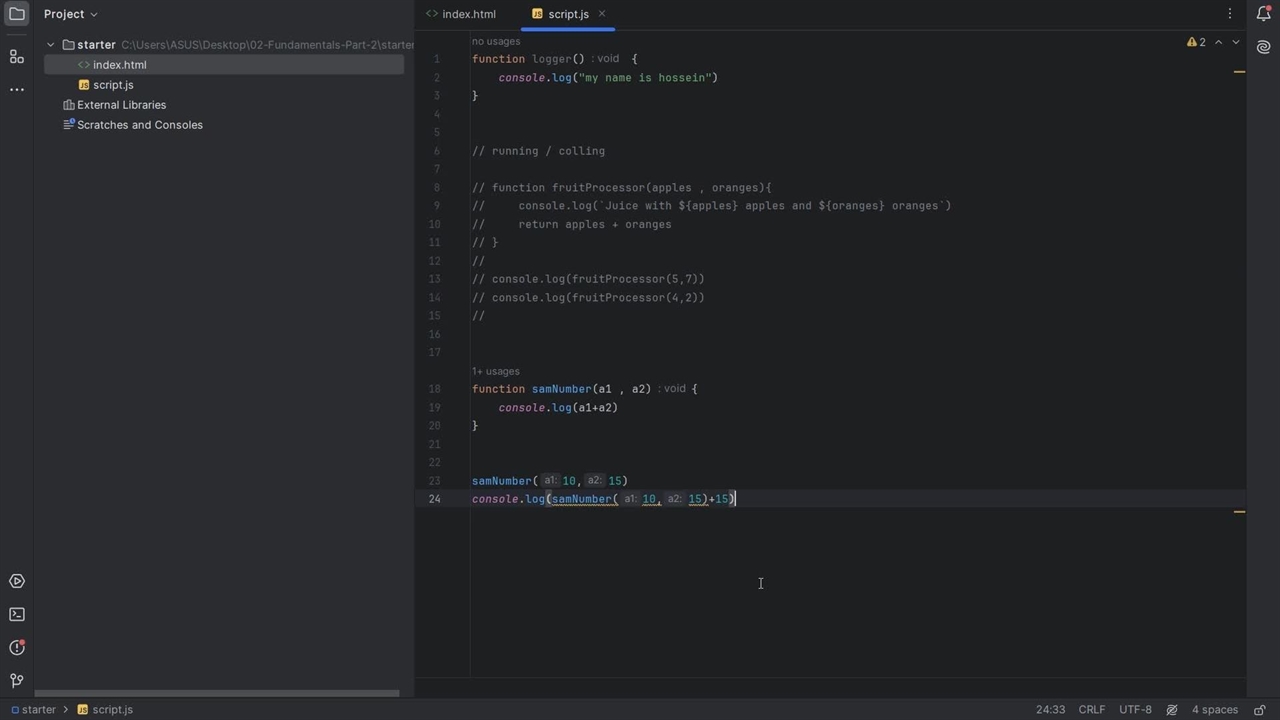Viewport: 1280px width, 720px height.
Task: Toggle the crossed-out eye status bar widget
Action: click(1172, 710)
